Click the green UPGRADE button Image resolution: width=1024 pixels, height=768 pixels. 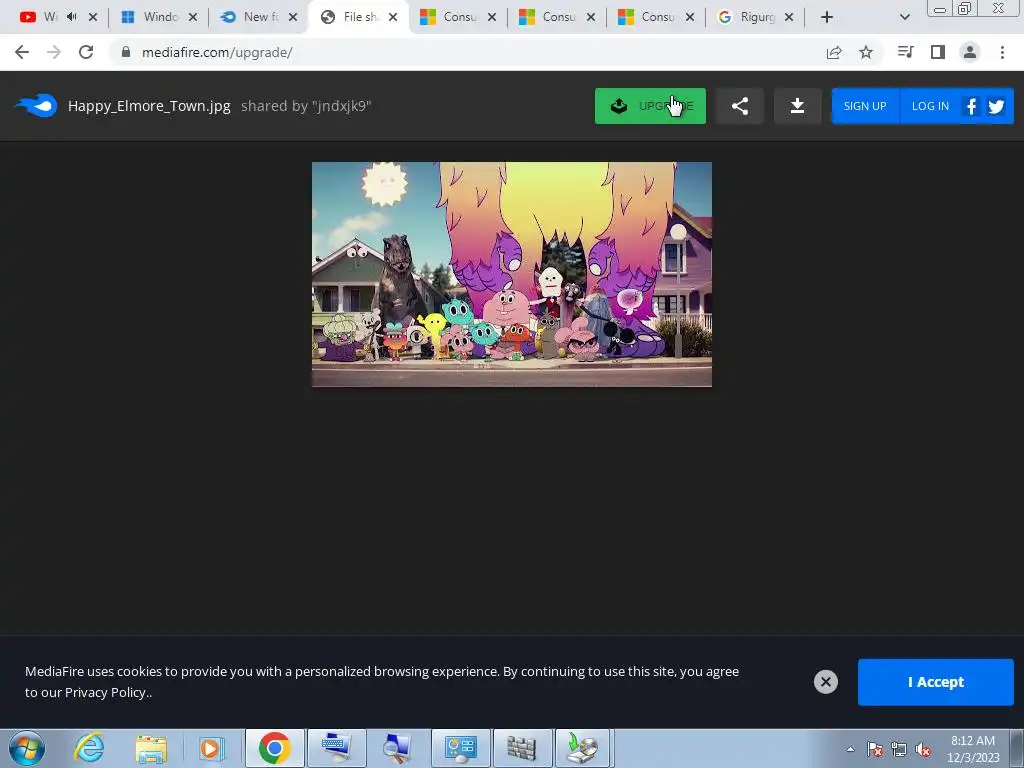[650, 106]
